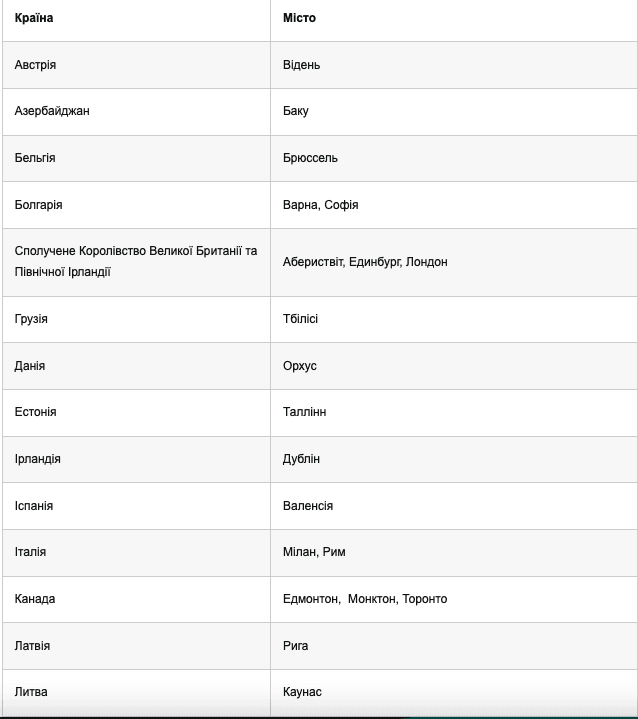Click the 'Місто' column header
638x719 pixels.
(299, 18)
